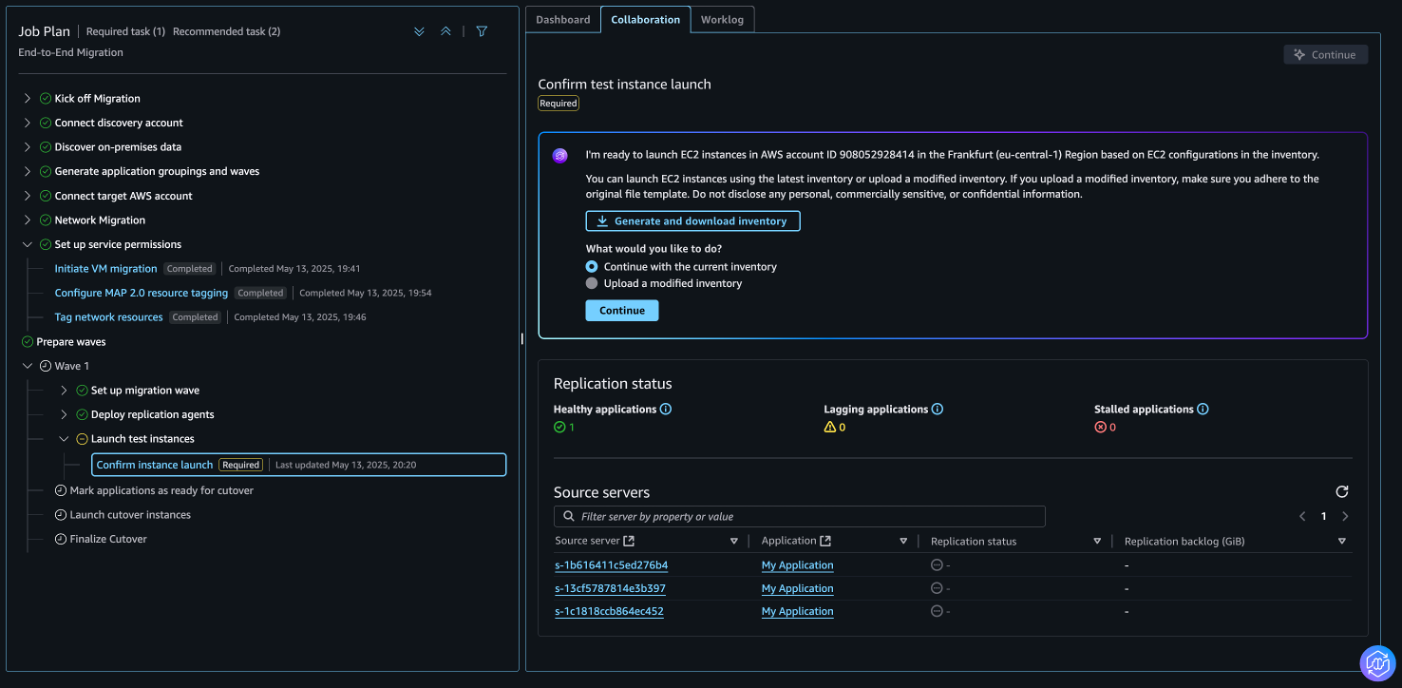This screenshot has width=1402, height=688.
Task: Collapse the Set up service permissions task
Action: click(x=27, y=244)
